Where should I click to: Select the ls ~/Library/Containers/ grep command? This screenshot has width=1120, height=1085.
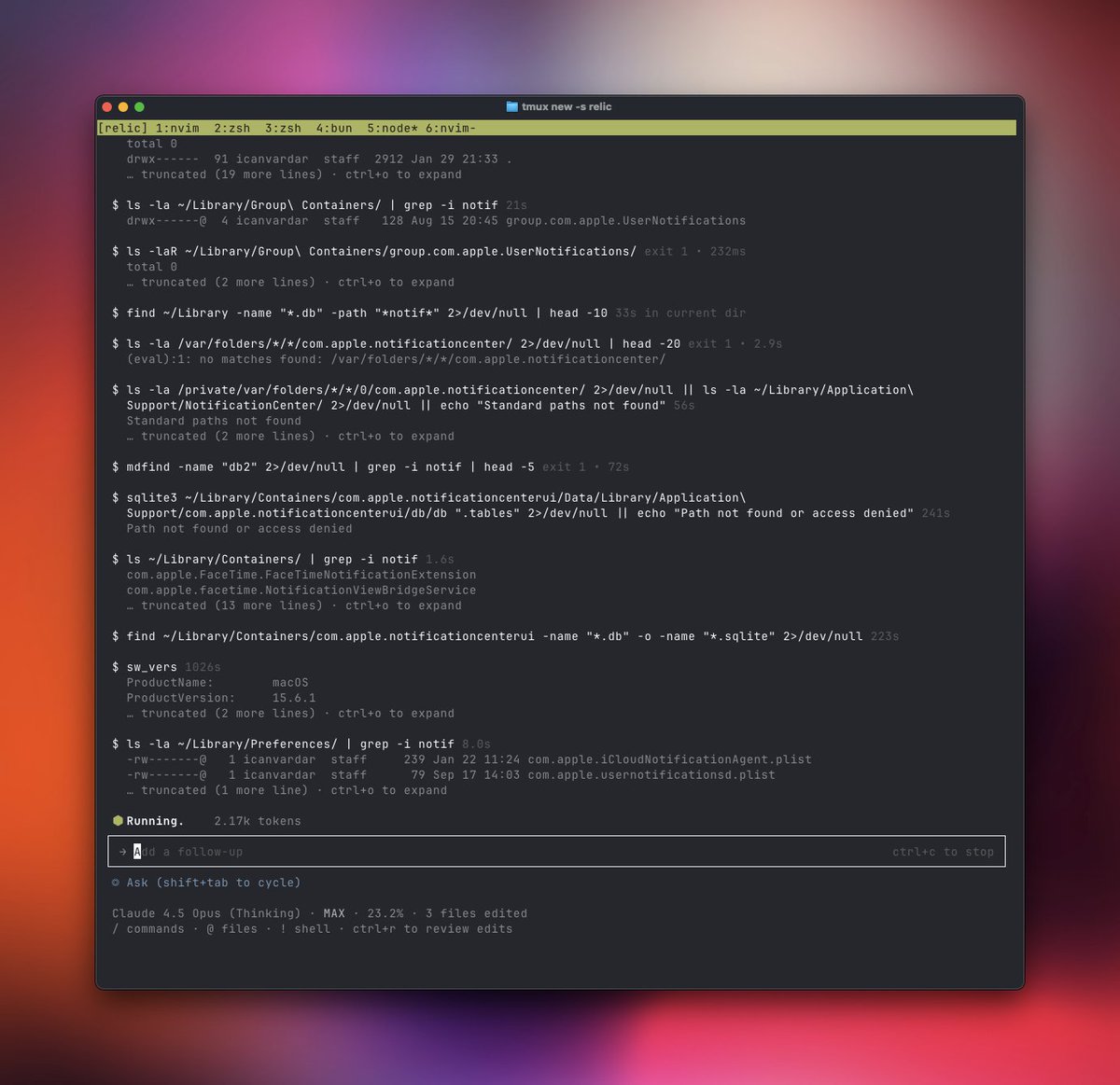265,560
